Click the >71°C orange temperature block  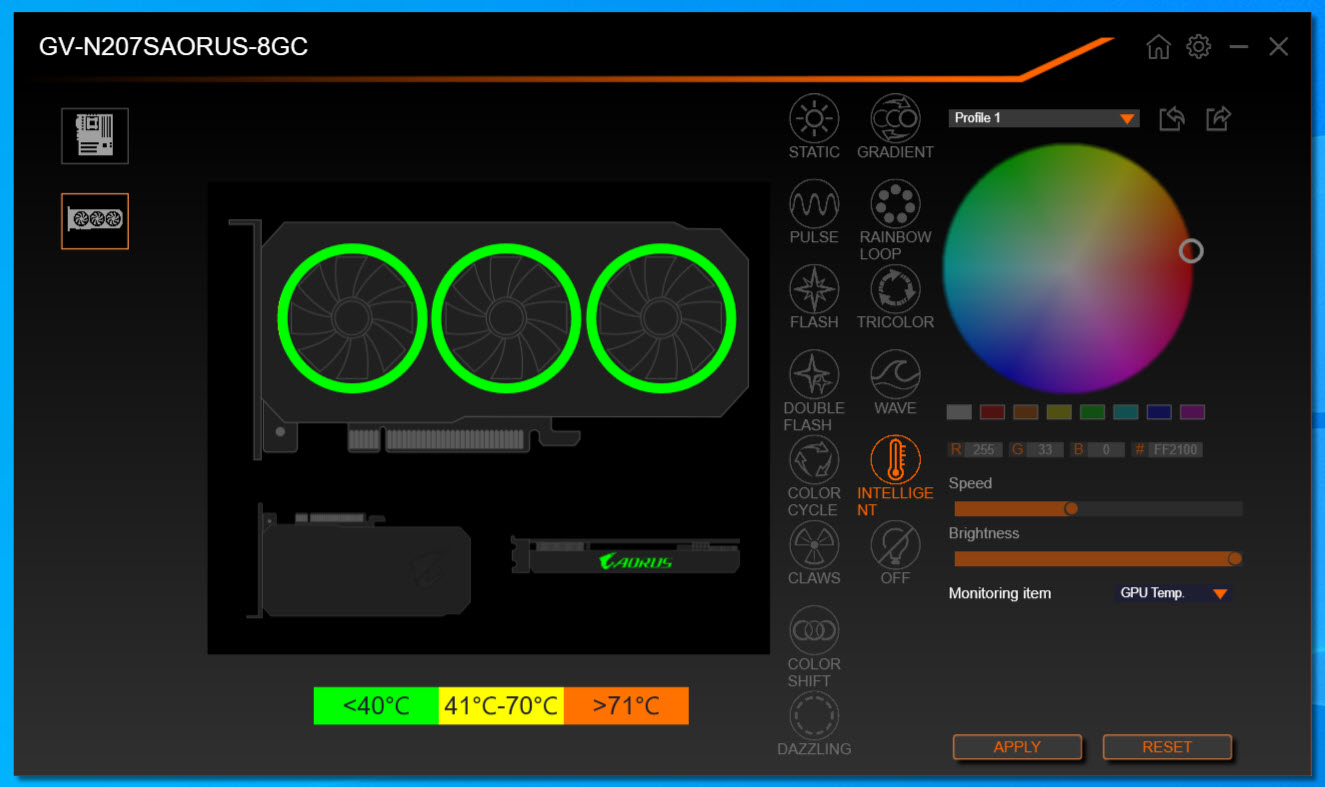(x=626, y=706)
